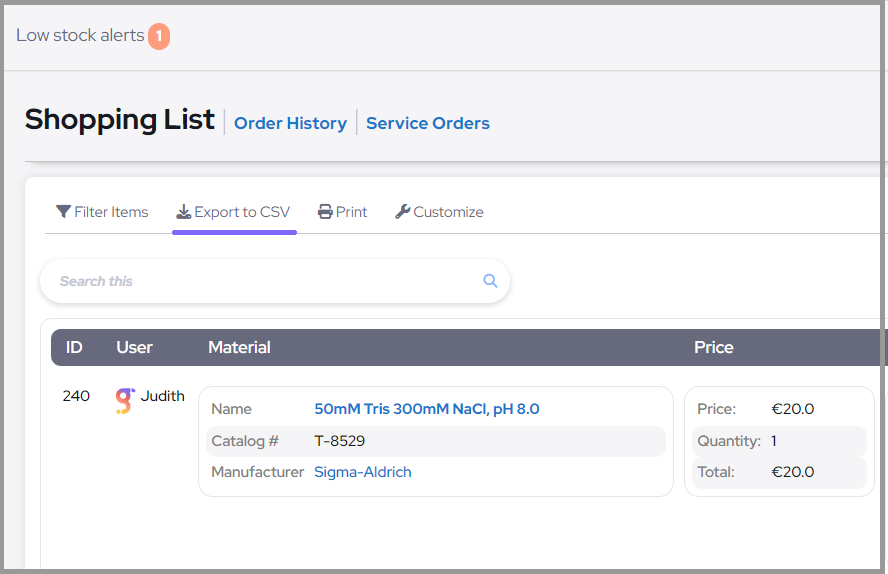Click the Material column header
This screenshot has width=888, height=574.
tap(239, 348)
